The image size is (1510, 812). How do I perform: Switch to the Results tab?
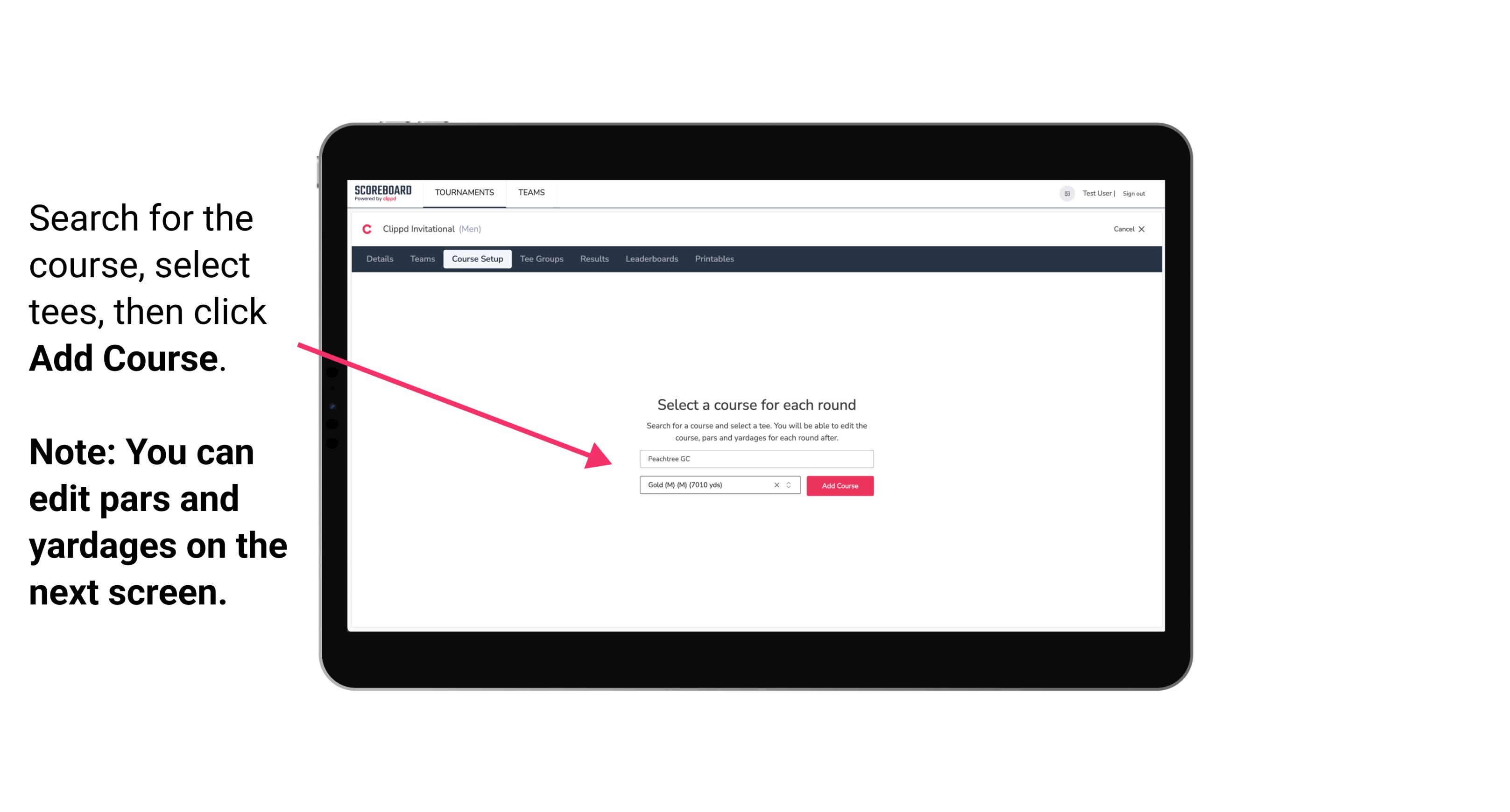click(x=593, y=259)
